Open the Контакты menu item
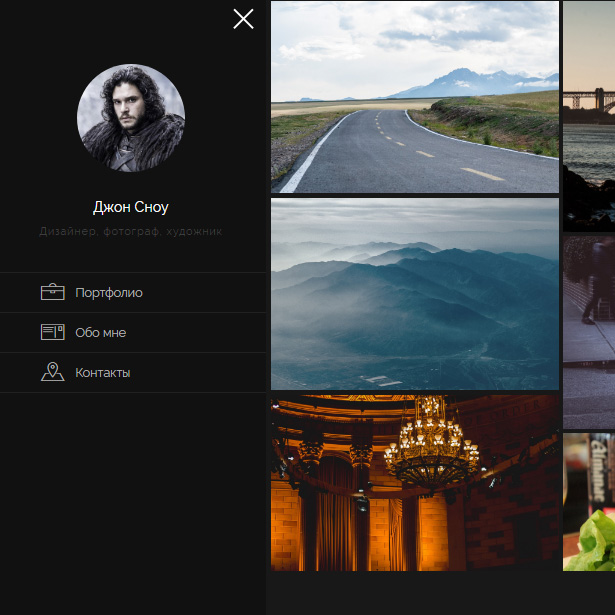The width and height of the screenshot is (615, 615). tap(133, 373)
